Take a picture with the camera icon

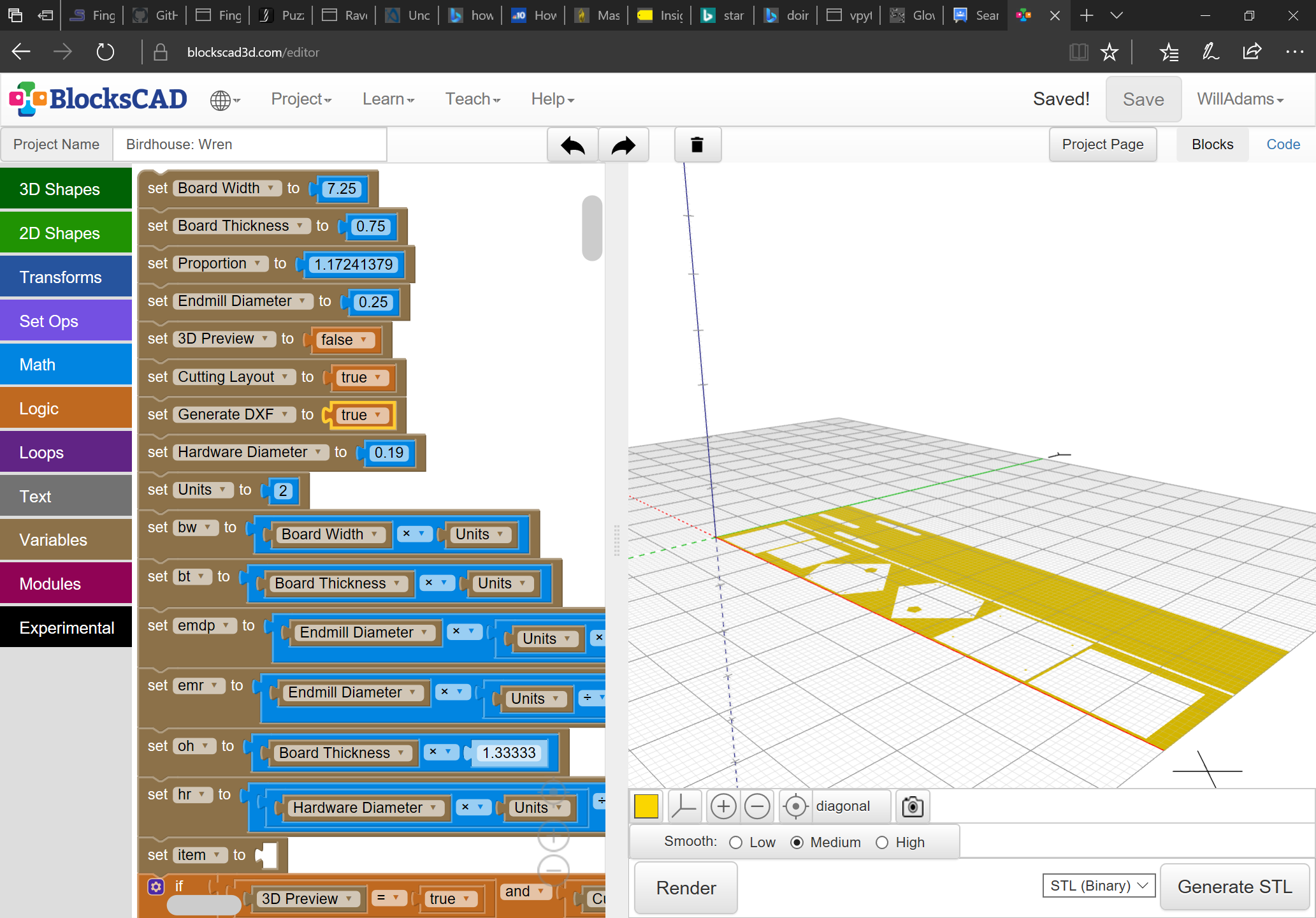click(913, 806)
